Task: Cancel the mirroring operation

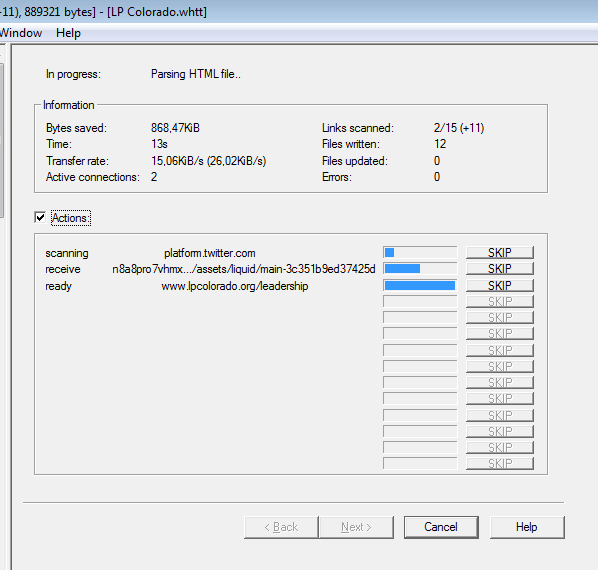Action: pos(441,527)
